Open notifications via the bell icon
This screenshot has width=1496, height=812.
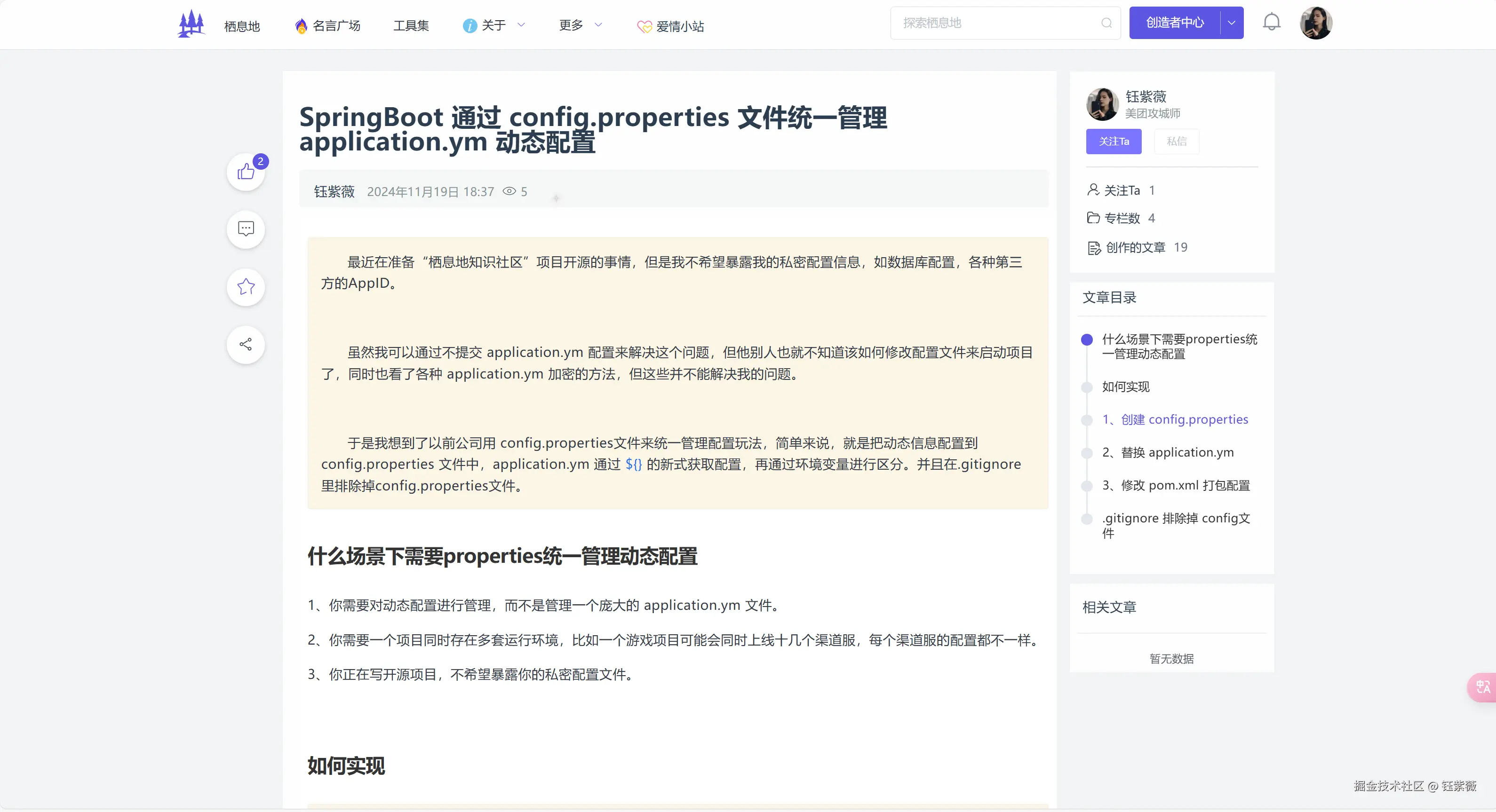pyautogui.click(x=1272, y=22)
